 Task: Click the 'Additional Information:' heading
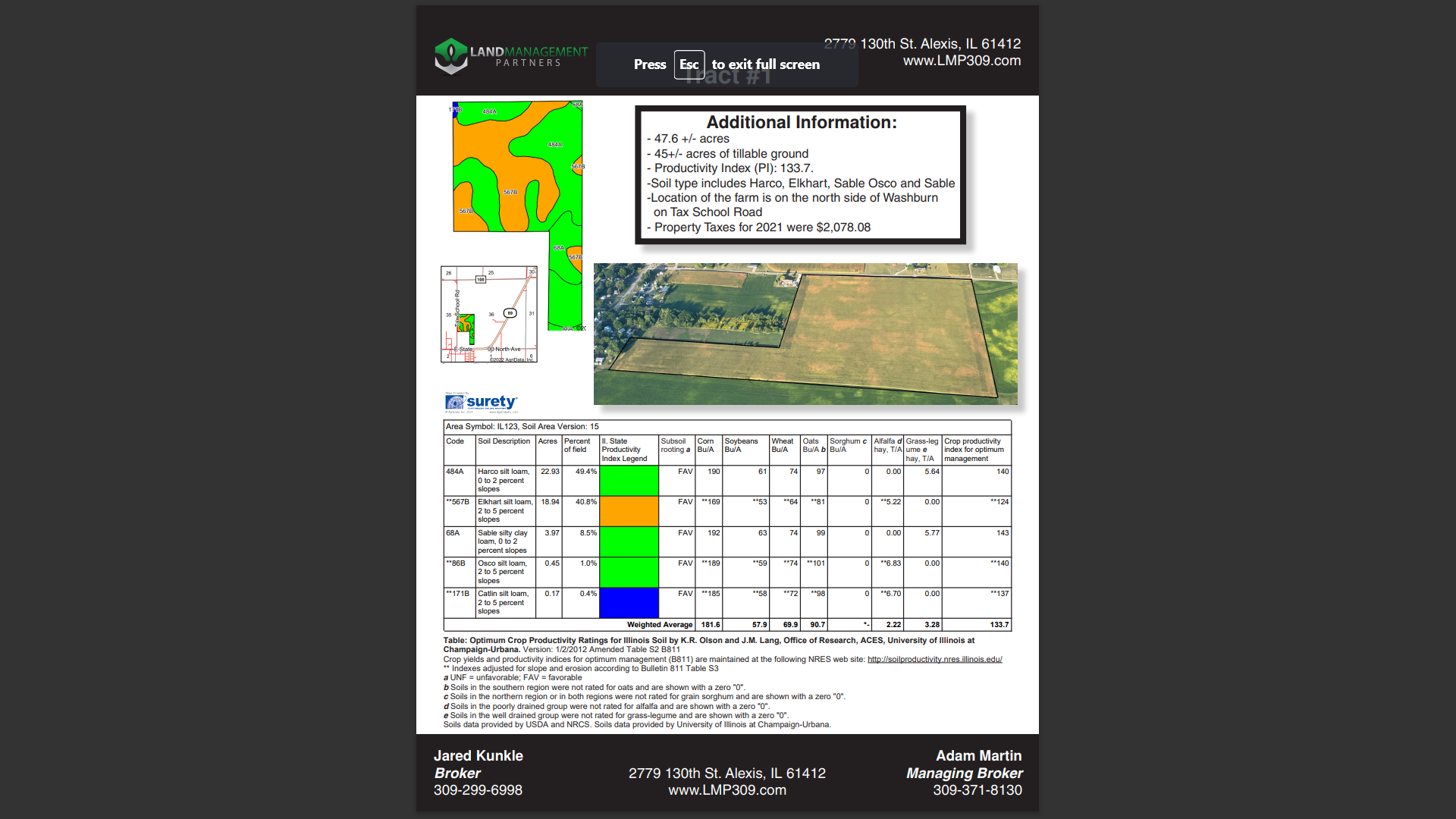[802, 122]
